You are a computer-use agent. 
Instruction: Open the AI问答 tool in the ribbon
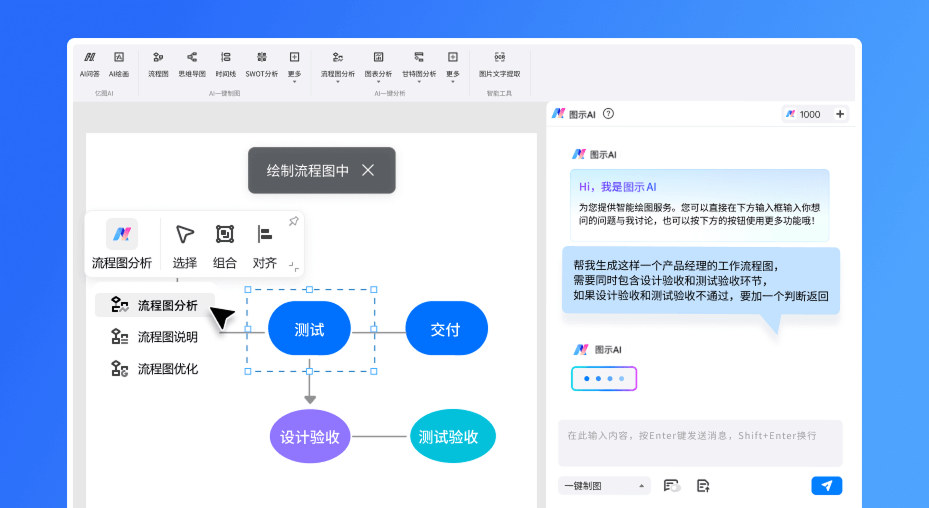[x=90, y=63]
